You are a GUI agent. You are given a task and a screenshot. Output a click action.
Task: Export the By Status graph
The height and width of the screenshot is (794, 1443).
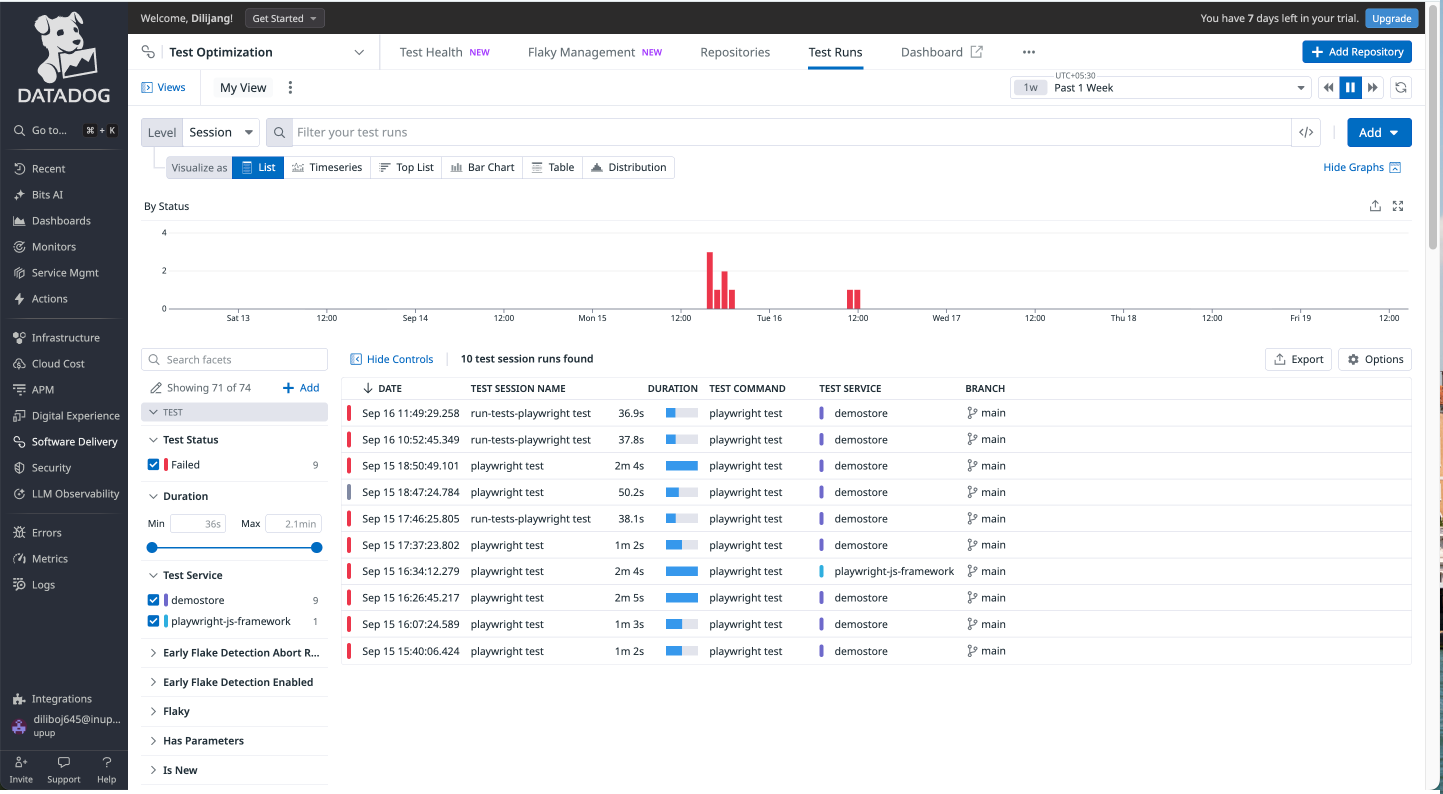click(1375, 205)
